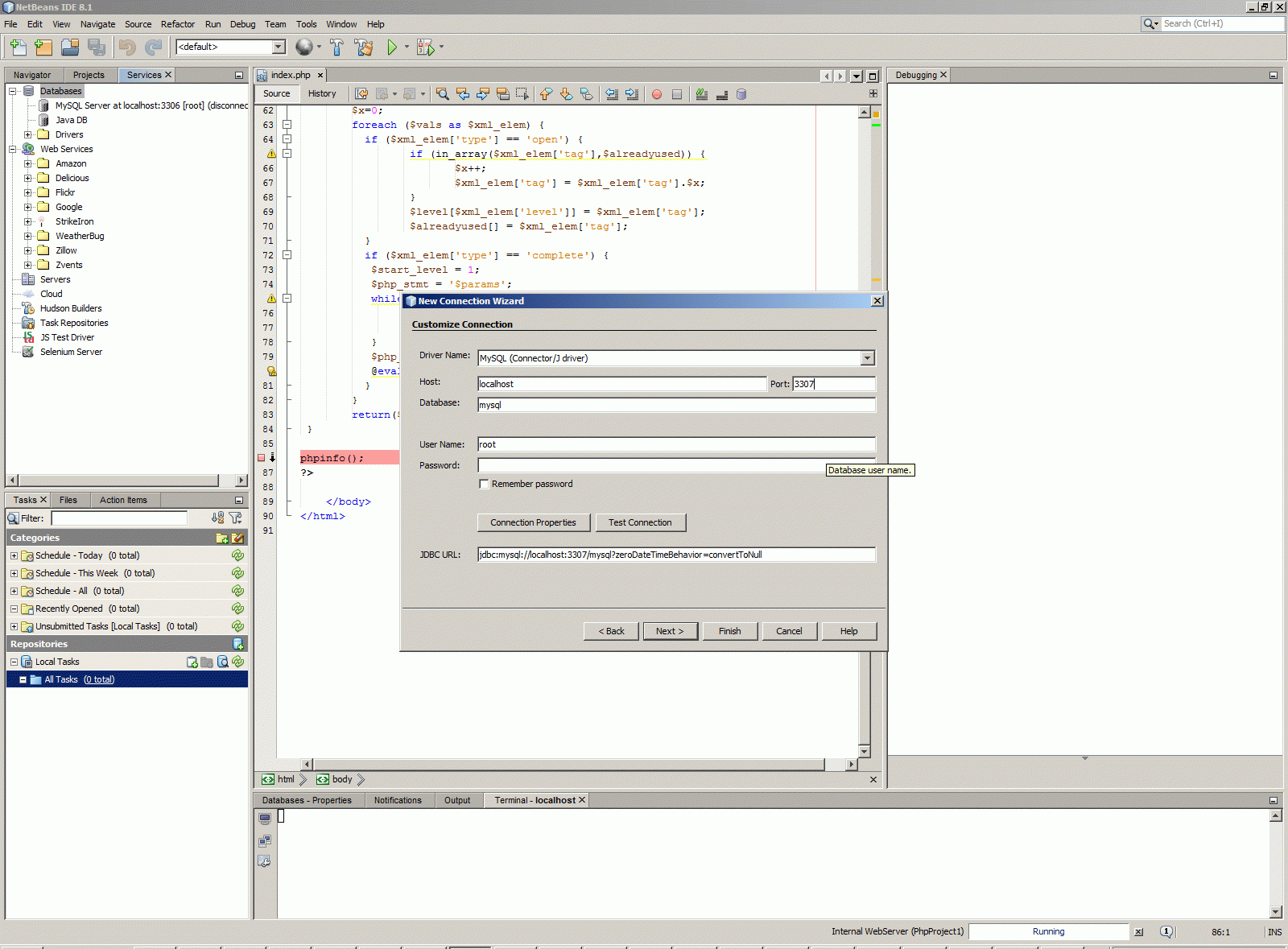
Task: Click the Search (Ctrl+I) field
Action: (x=1223, y=24)
